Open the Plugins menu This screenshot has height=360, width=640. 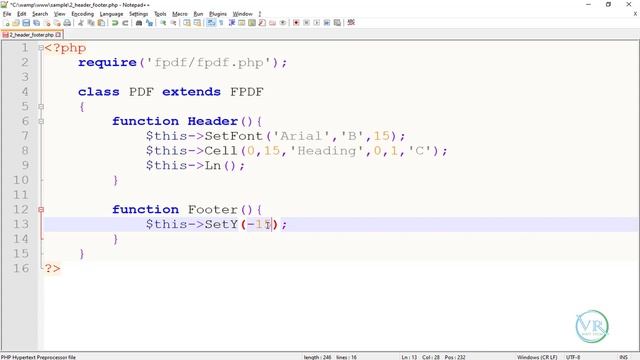click(218, 14)
